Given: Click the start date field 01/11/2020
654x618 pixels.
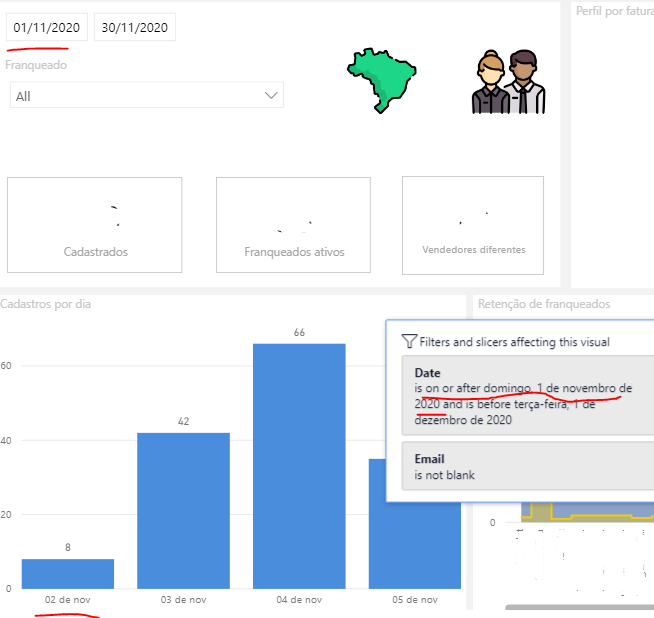Looking at the screenshot, I should [47, 28].
